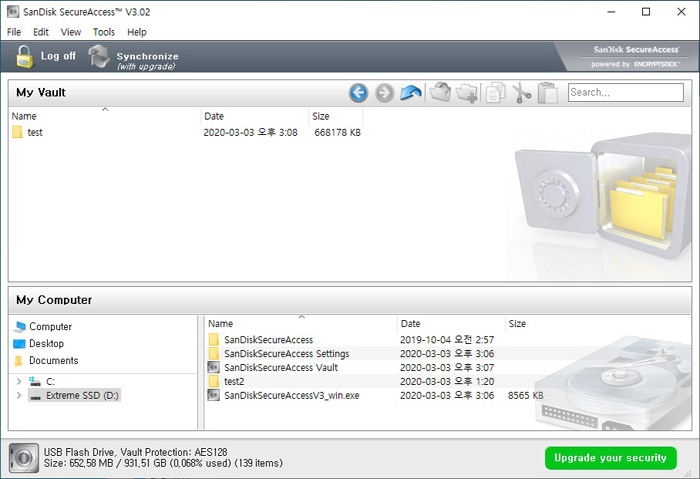The width and height of the screenshot is (700, 479).
Task: Select Documents in the computer tree
Action: [x=53, y=361]
